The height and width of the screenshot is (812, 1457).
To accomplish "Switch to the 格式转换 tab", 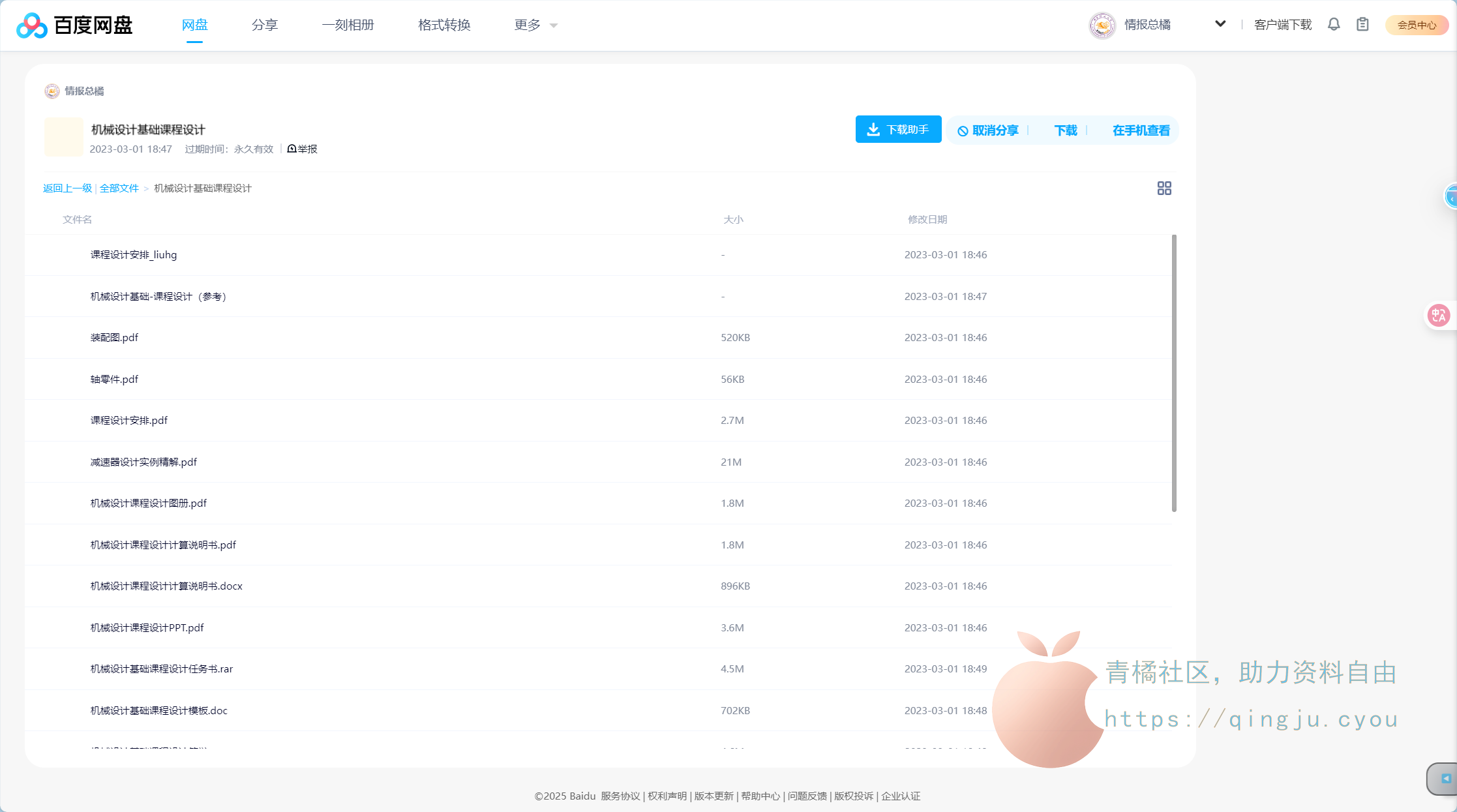I will coord(444,25).
